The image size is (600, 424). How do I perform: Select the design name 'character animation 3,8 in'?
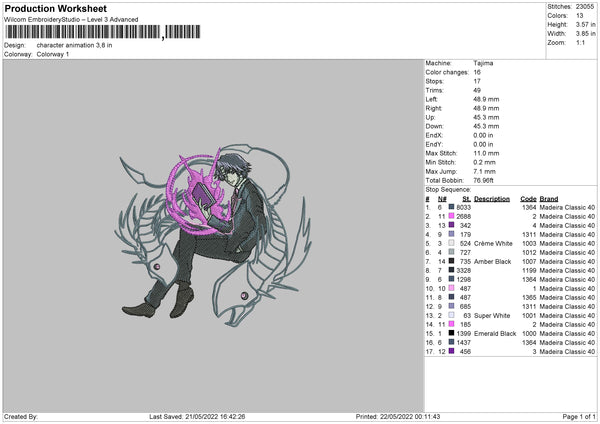(74, 45)
